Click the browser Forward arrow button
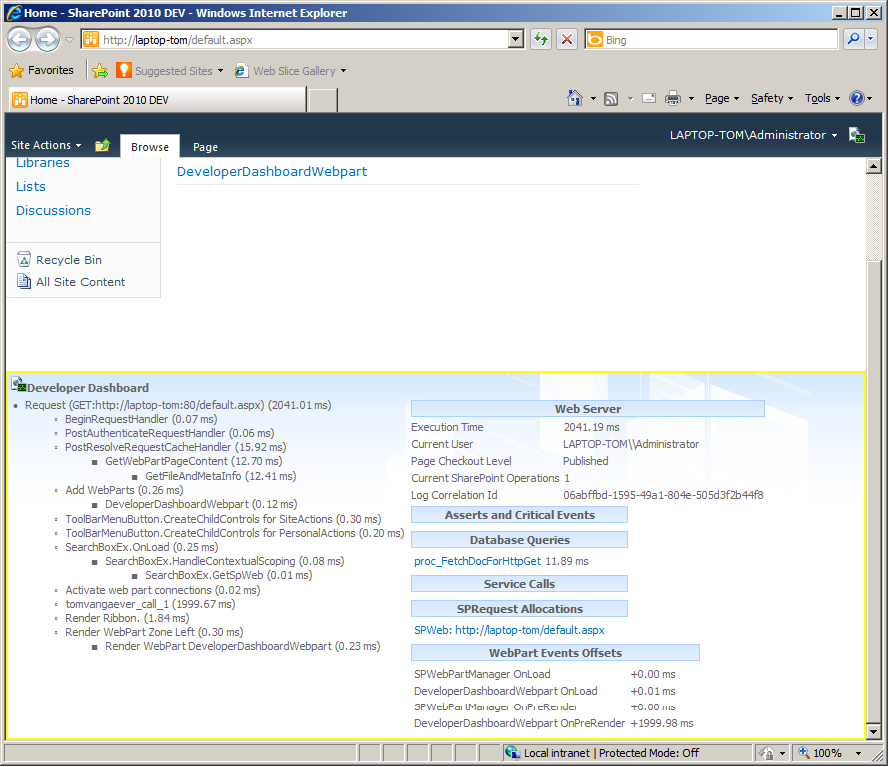 pyautogui.click(x=48, y=39)
